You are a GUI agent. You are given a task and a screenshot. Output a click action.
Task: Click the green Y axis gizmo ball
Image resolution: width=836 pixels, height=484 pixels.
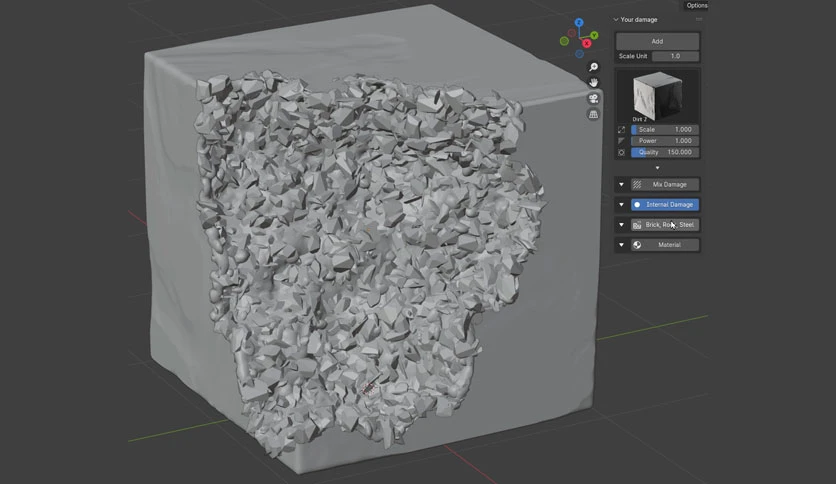[594, 36]
